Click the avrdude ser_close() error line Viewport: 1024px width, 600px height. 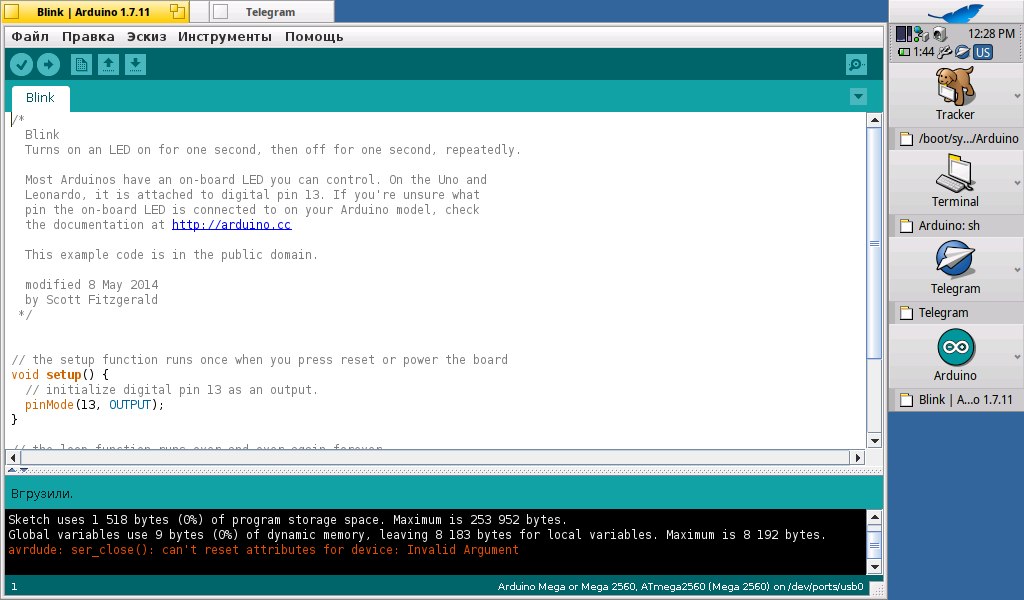tap(263, 550)
